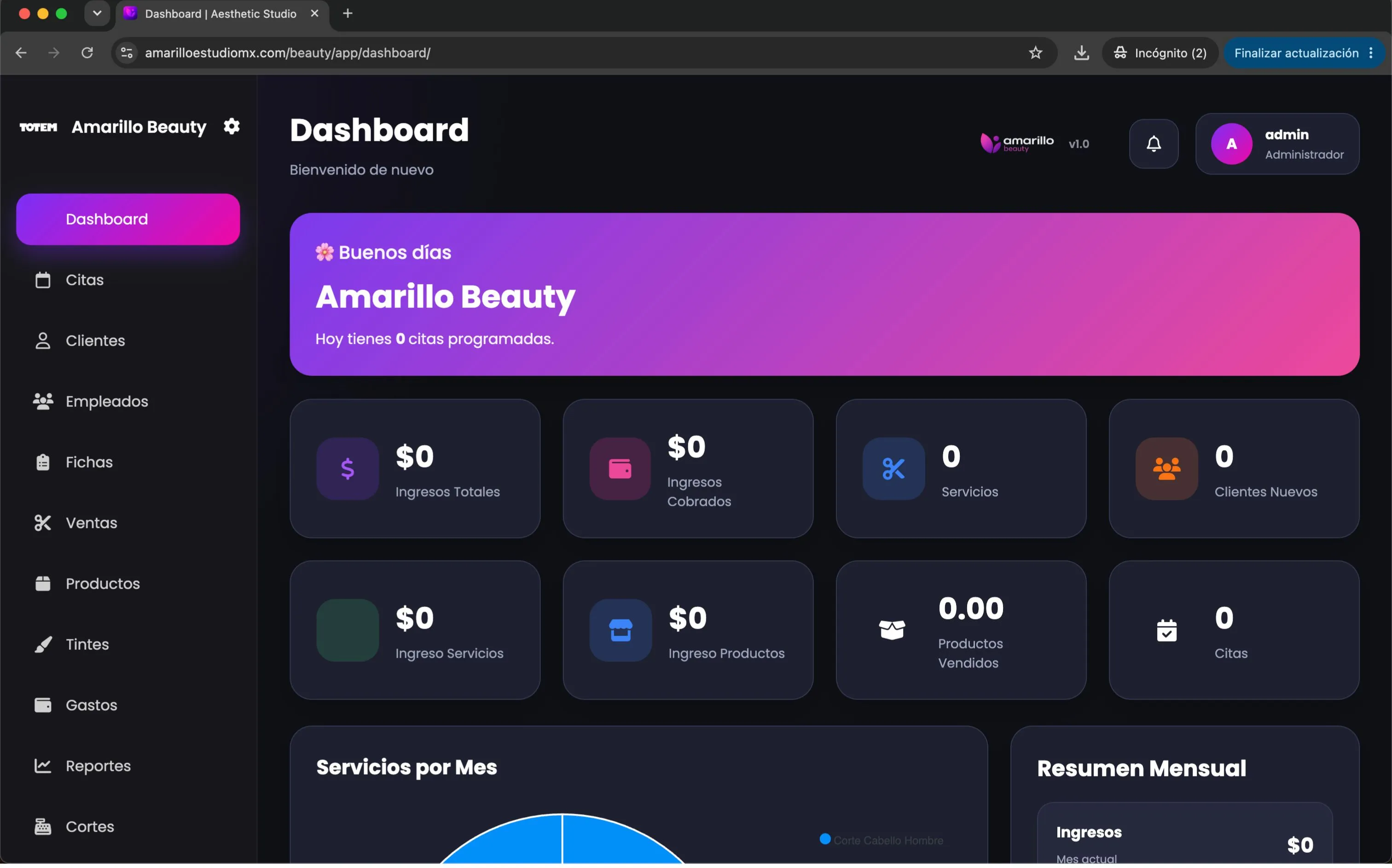Click the admin avatar circle

tap(1231, 144)
